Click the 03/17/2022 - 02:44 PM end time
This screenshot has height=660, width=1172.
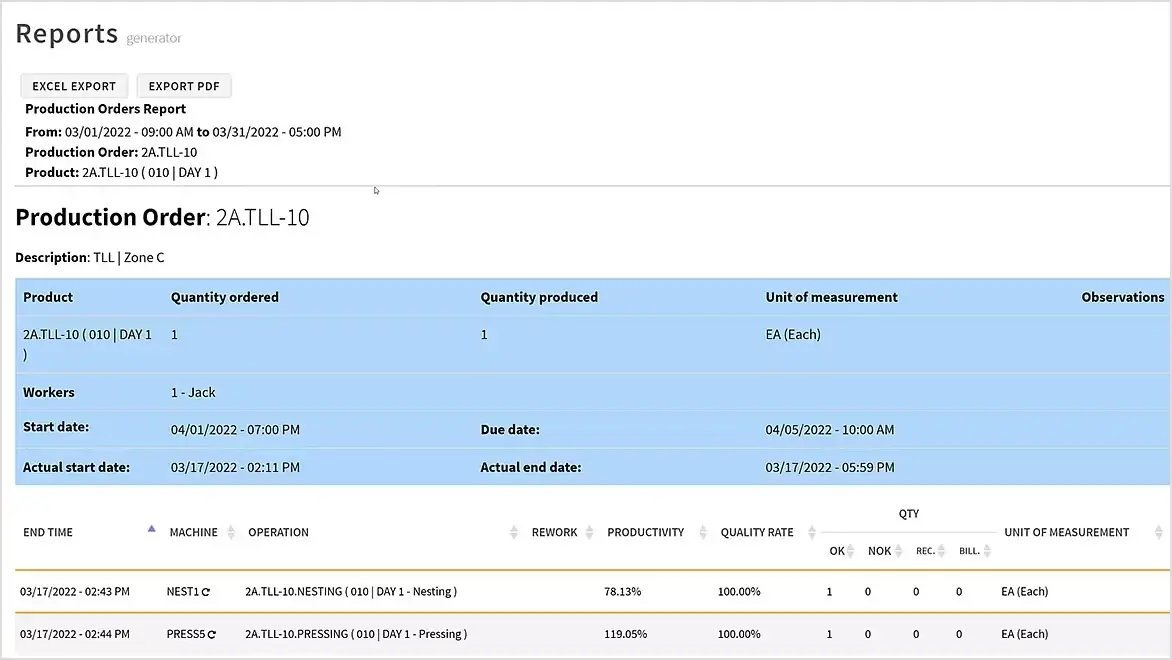(x=75, y=634)
